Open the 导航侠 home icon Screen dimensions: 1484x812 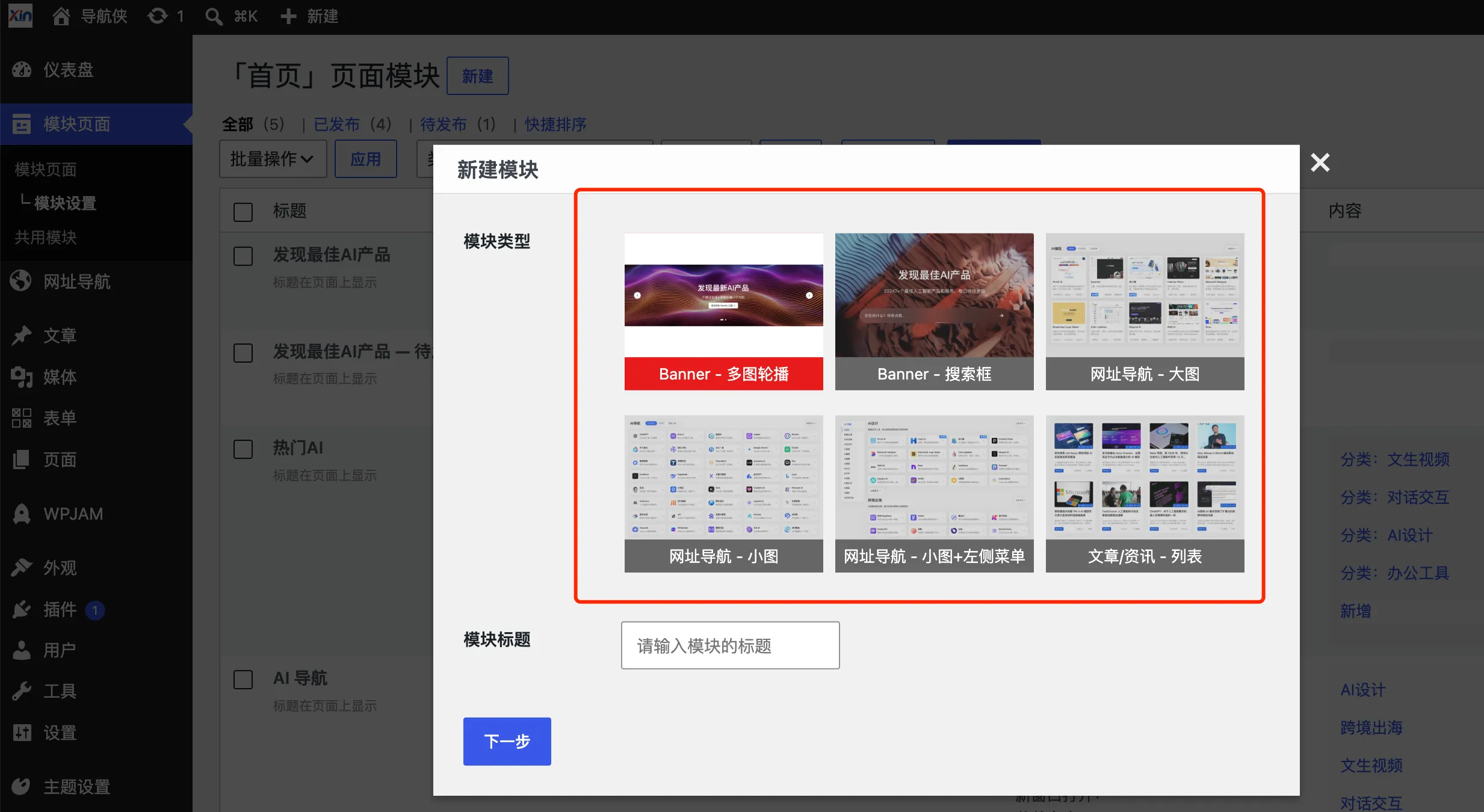coord(61,16)
